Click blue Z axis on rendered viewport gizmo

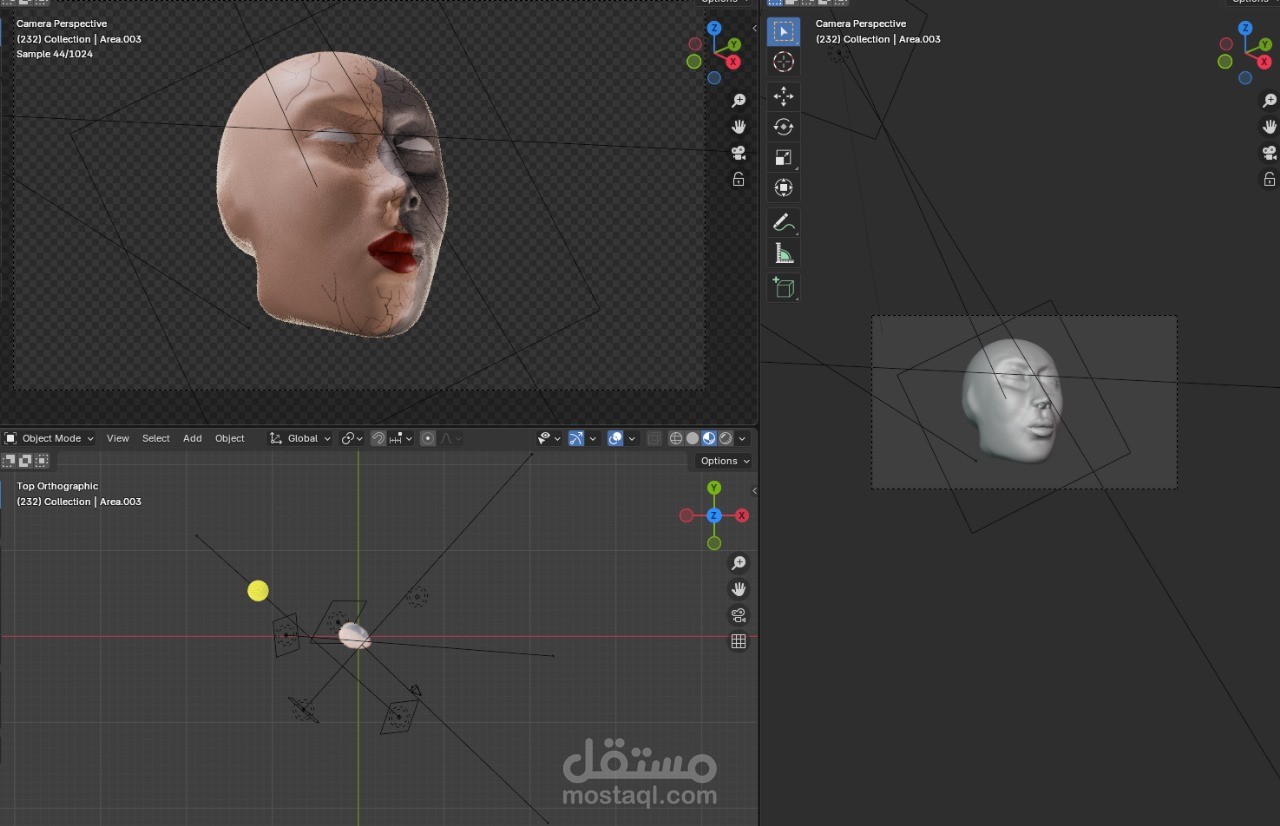coord(714,29)
